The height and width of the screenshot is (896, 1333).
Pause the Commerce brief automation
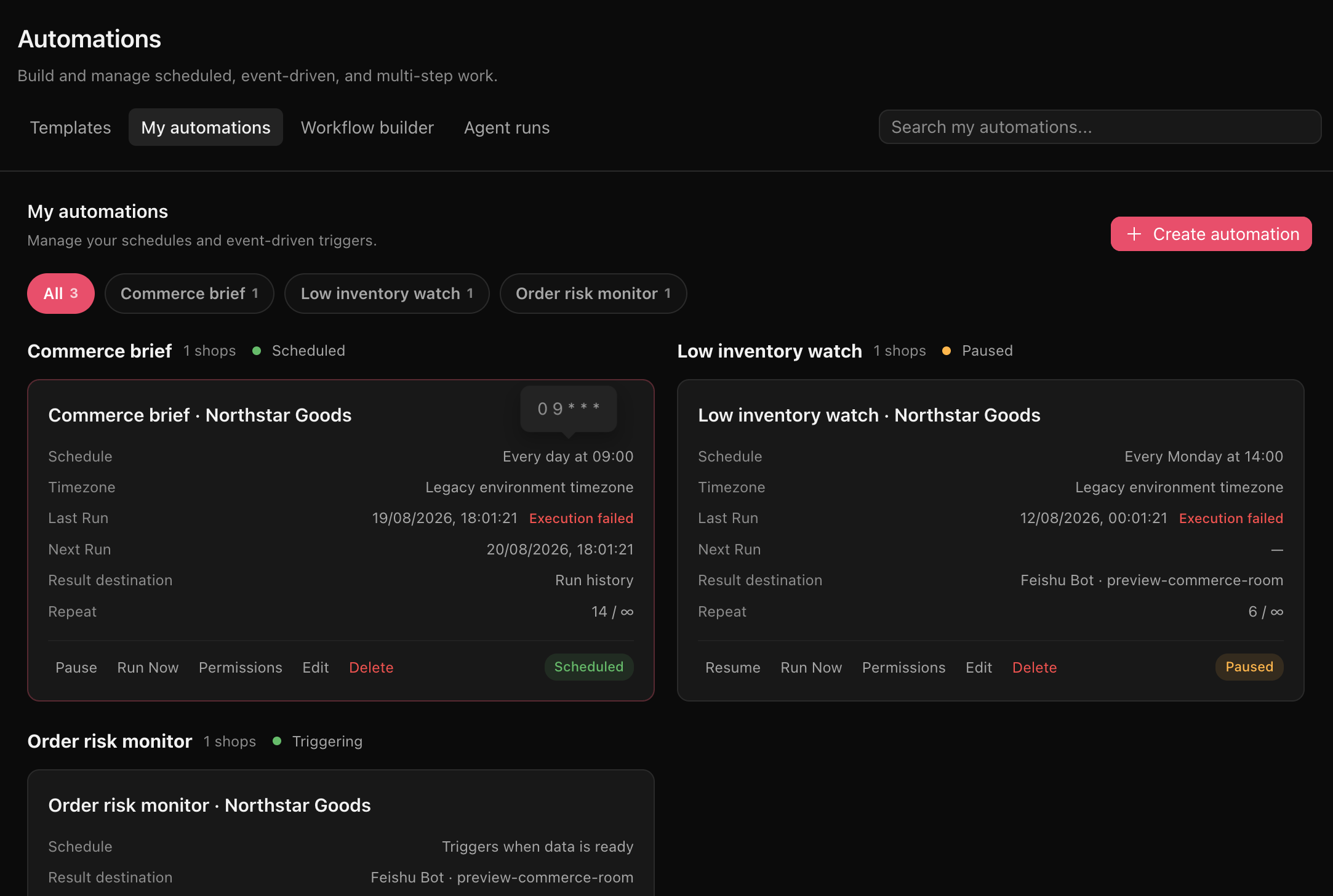coord(76,668)
